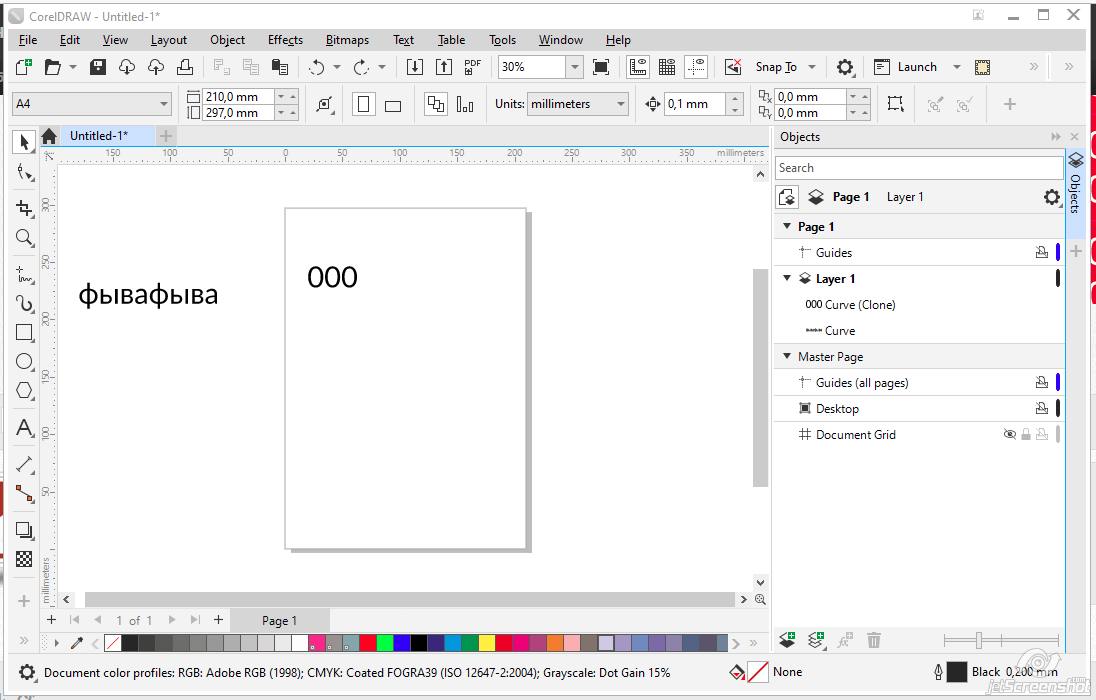The image size is (1096, 700).
Task: Publish to PDF icon
Action: [473, 67]
